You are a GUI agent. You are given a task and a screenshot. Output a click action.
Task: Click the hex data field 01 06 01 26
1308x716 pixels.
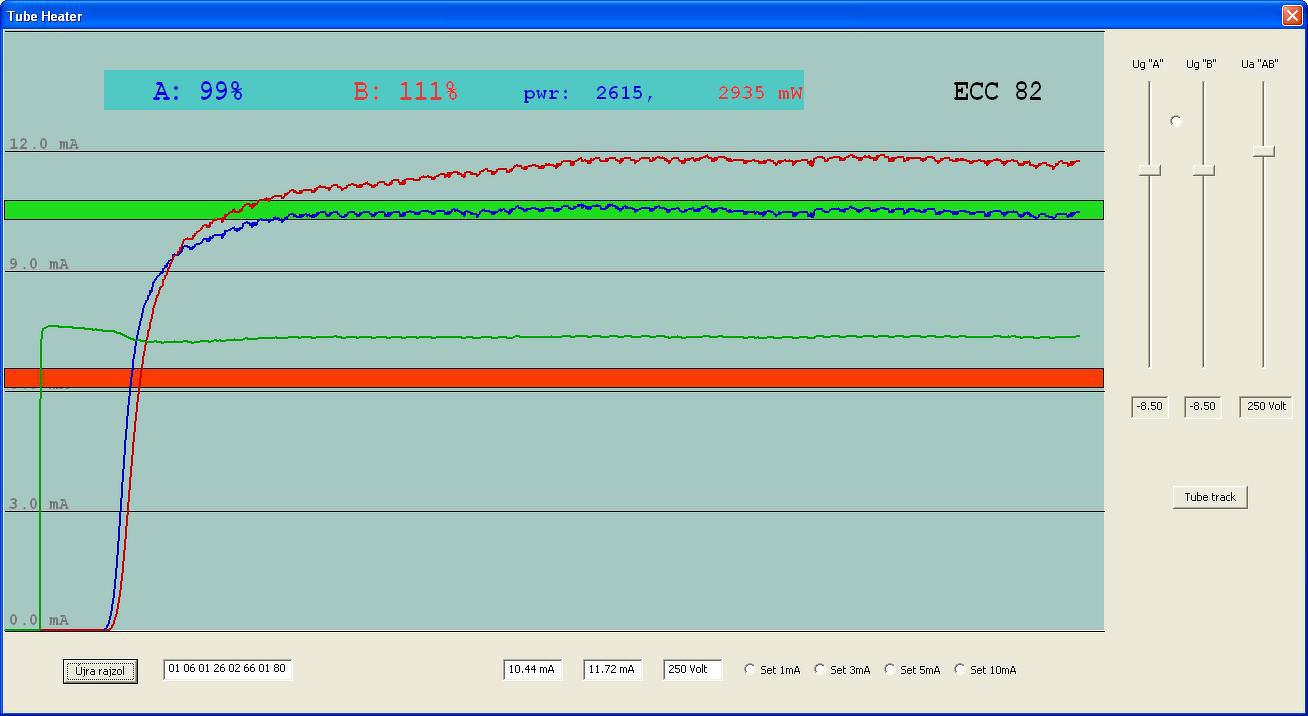pyautogui.click(x=228, y=669)
